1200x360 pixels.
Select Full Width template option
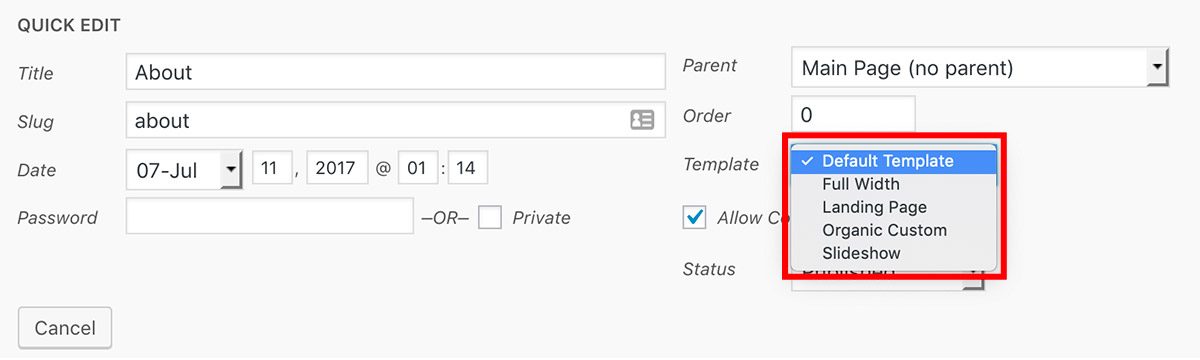pos(861,184)
